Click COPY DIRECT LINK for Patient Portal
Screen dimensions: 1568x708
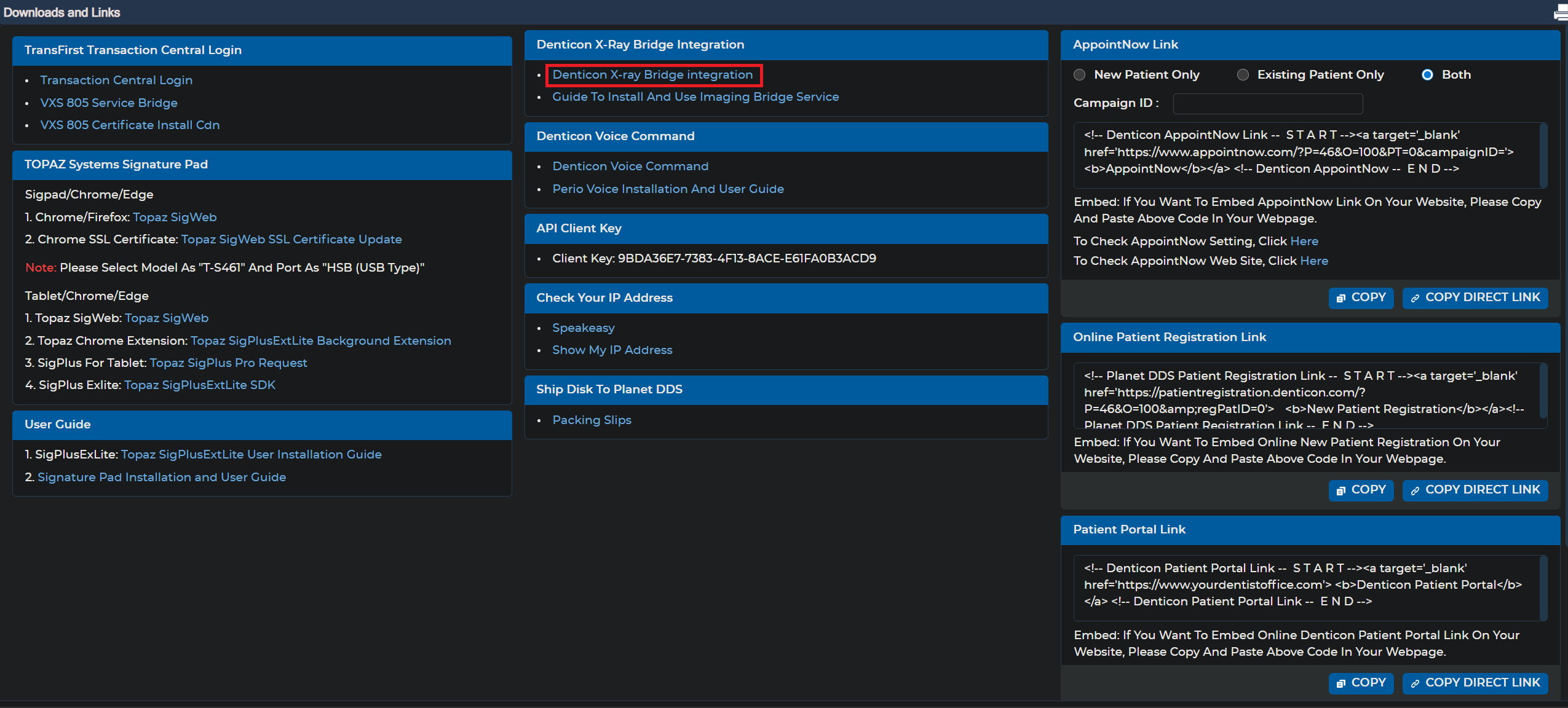(1475, 683)
